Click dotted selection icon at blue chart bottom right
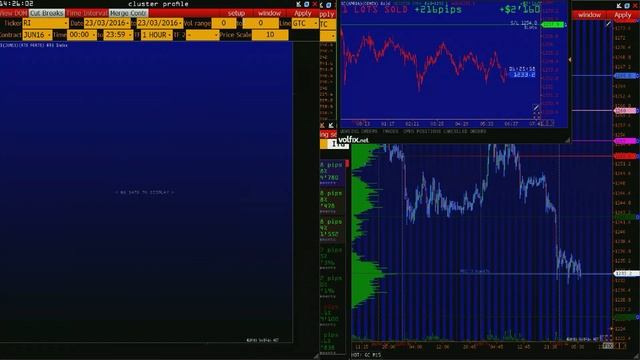The width and height of the screenshot is (640, 360). pyautogui.click(x=606, y=338)
